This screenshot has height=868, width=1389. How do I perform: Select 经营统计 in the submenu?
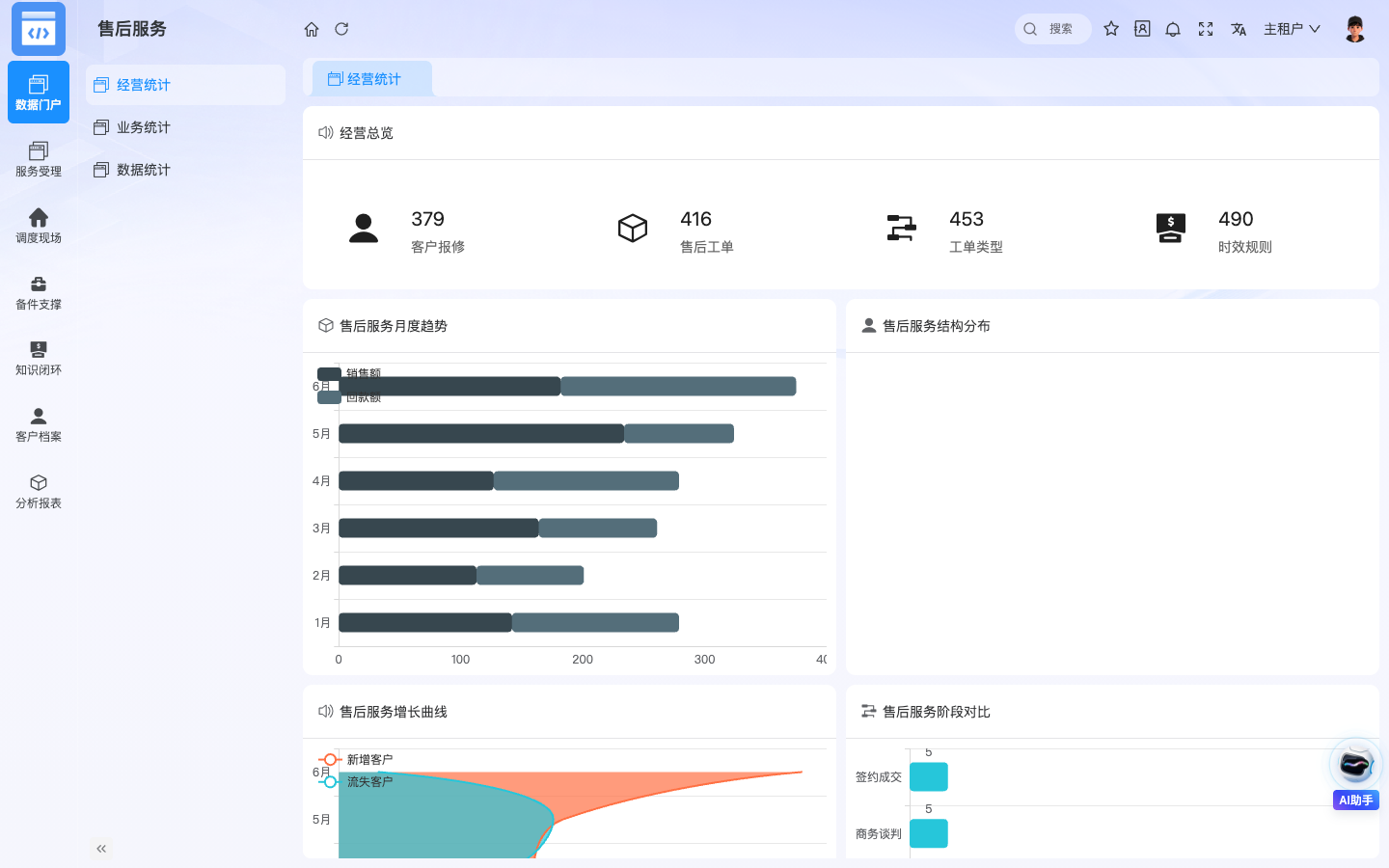pyautogui.click(x=185, y=85)
